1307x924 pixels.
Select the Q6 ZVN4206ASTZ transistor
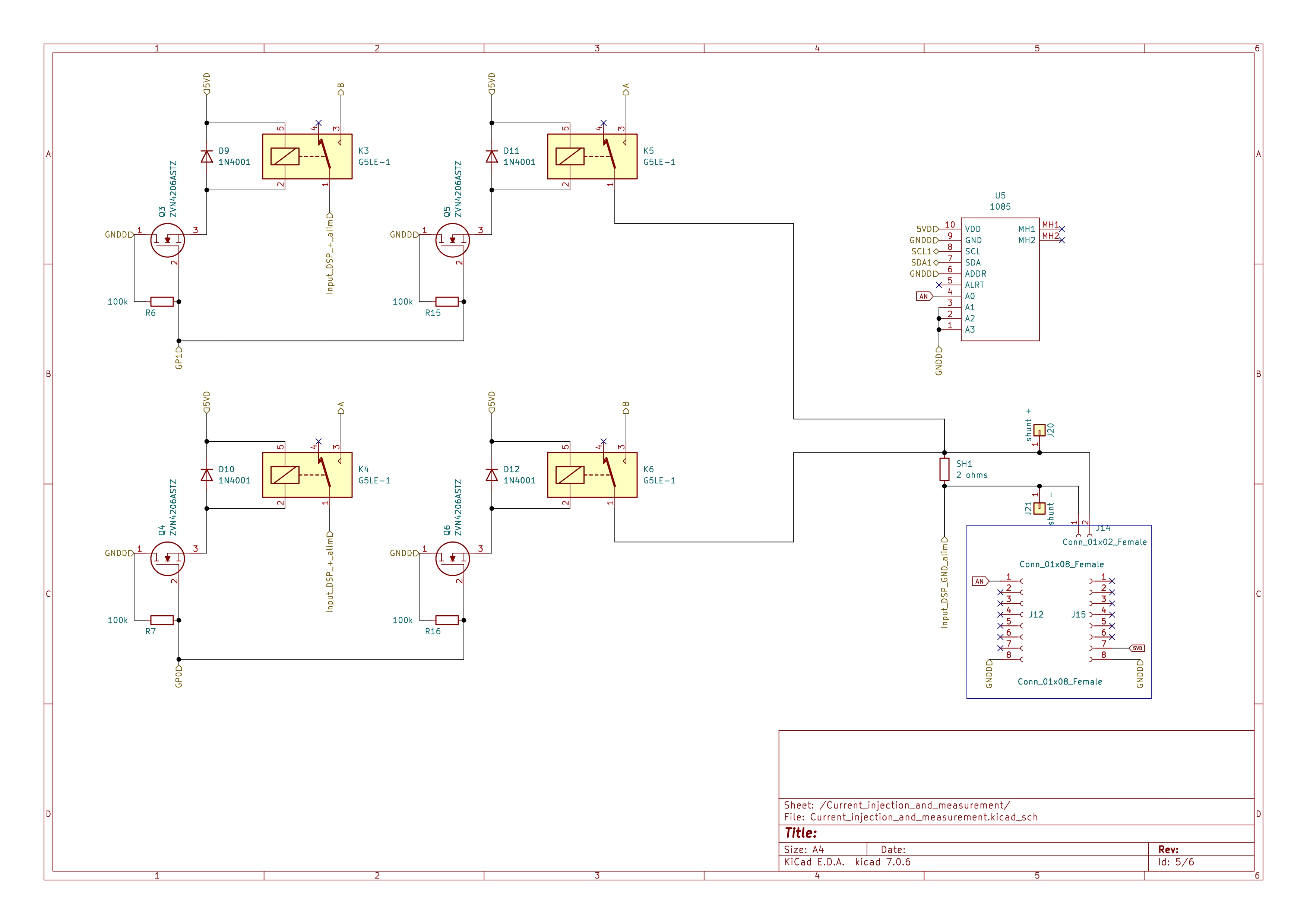click(x=453, y=559)
